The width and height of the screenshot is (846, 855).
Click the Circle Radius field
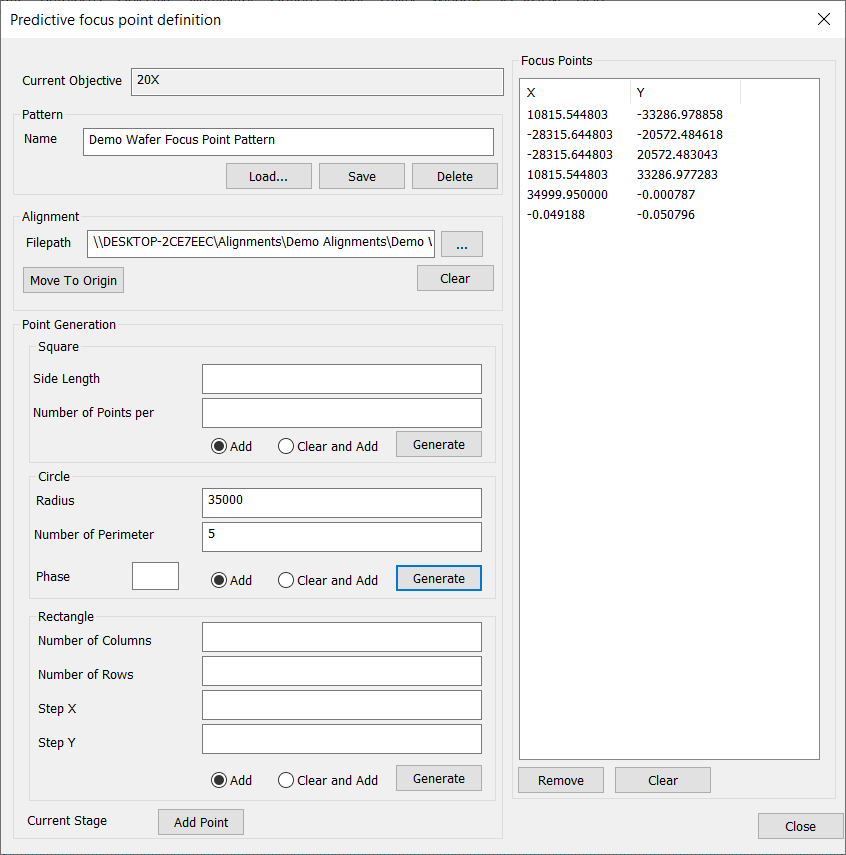(341, 502)
